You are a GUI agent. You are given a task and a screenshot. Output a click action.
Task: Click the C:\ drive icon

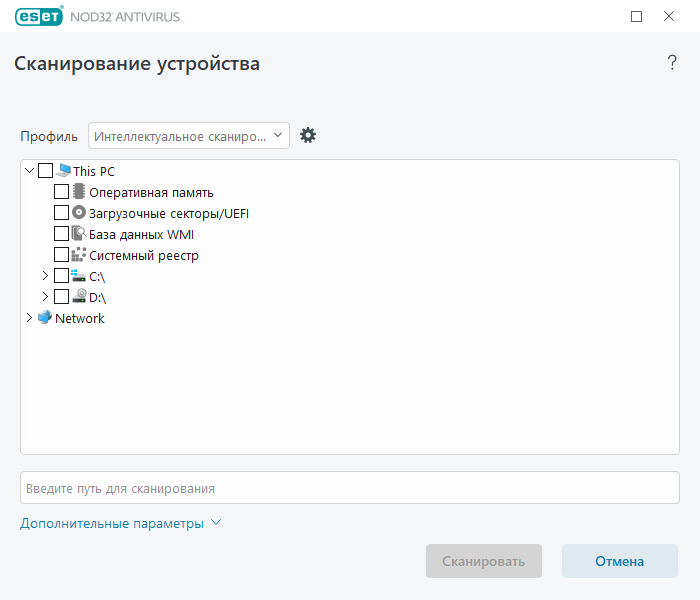pyautogui.click(x=78, y=275)
